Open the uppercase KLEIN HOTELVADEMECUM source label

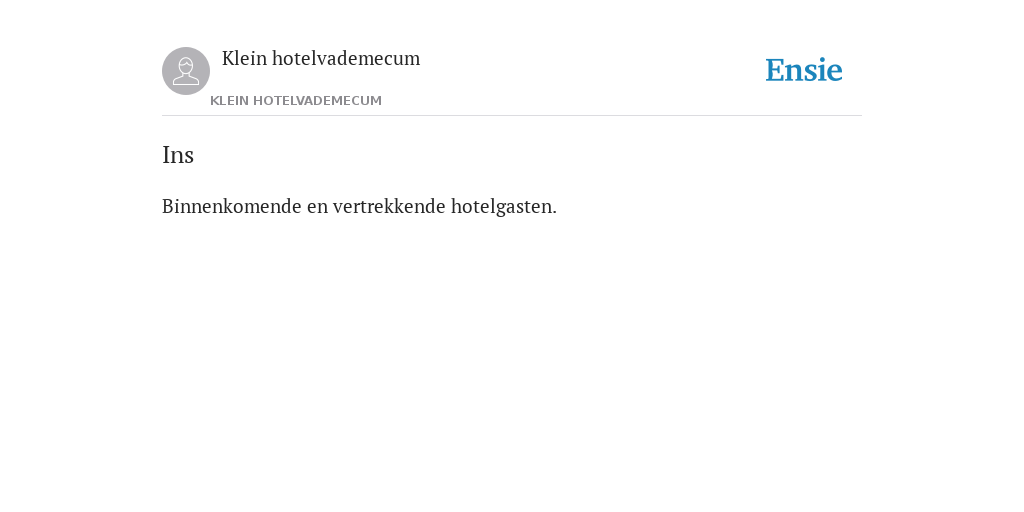click(x=296, y=101)
